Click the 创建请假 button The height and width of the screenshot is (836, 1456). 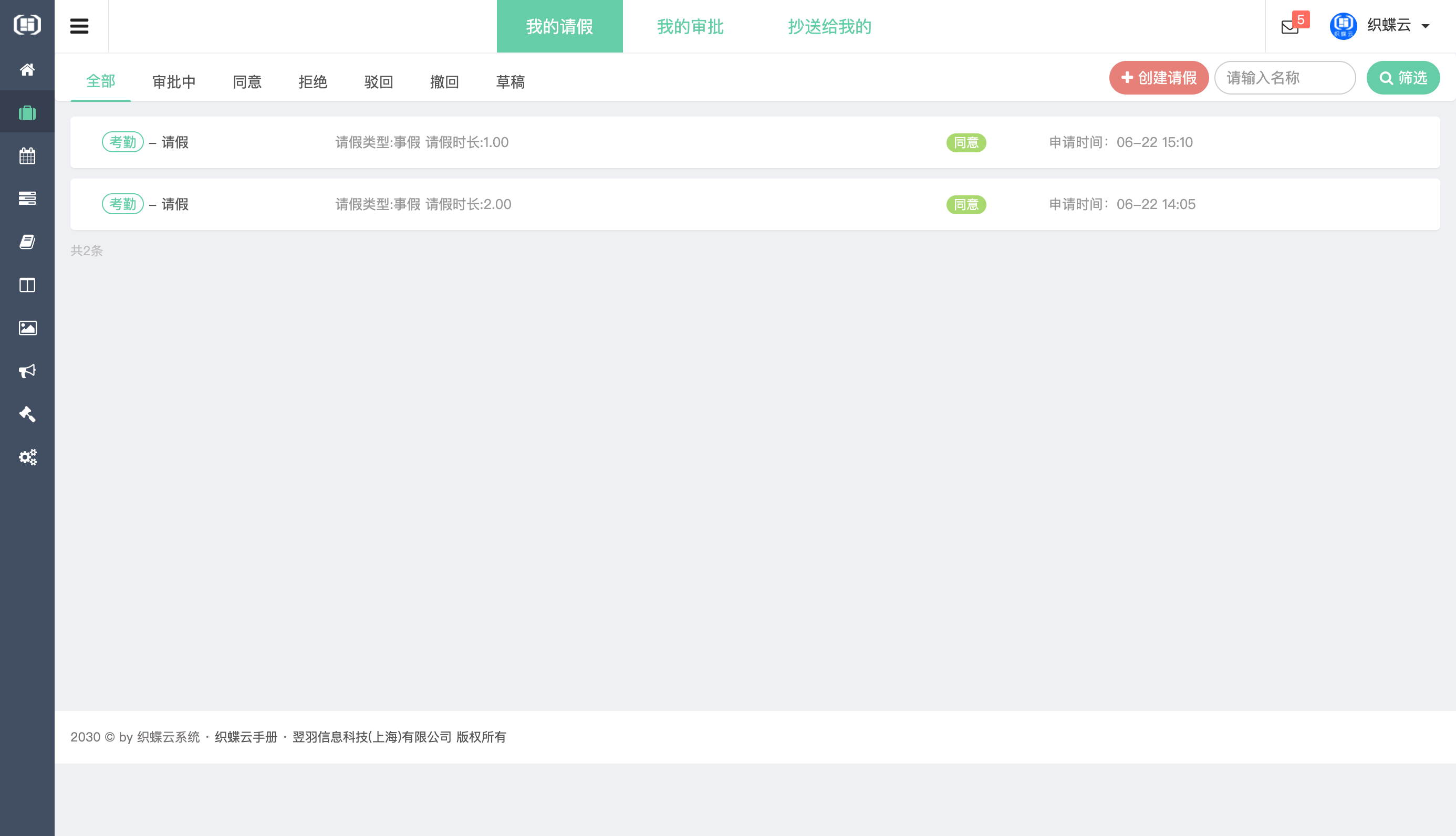(1159, 78)
